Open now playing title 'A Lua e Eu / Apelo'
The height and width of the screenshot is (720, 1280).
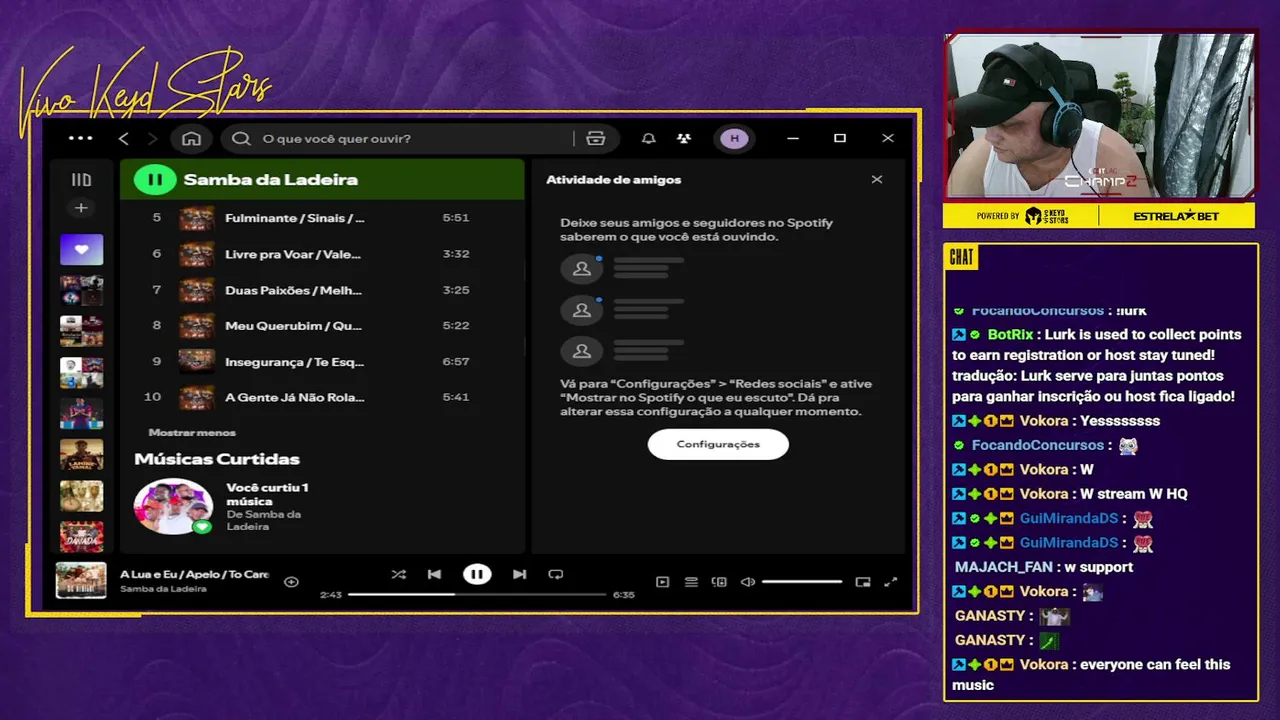195,574
